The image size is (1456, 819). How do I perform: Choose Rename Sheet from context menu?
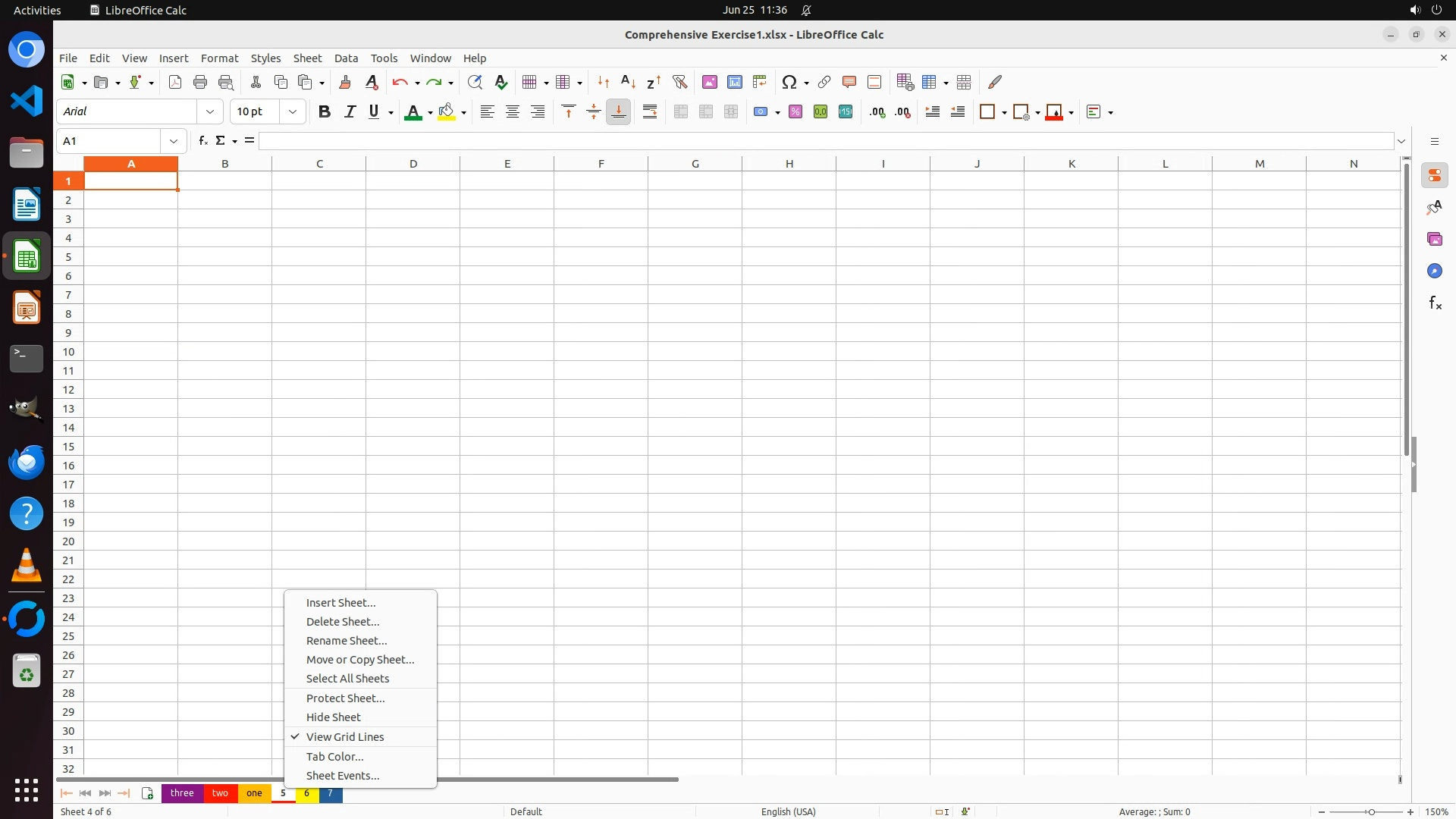[x=347, y=641]
